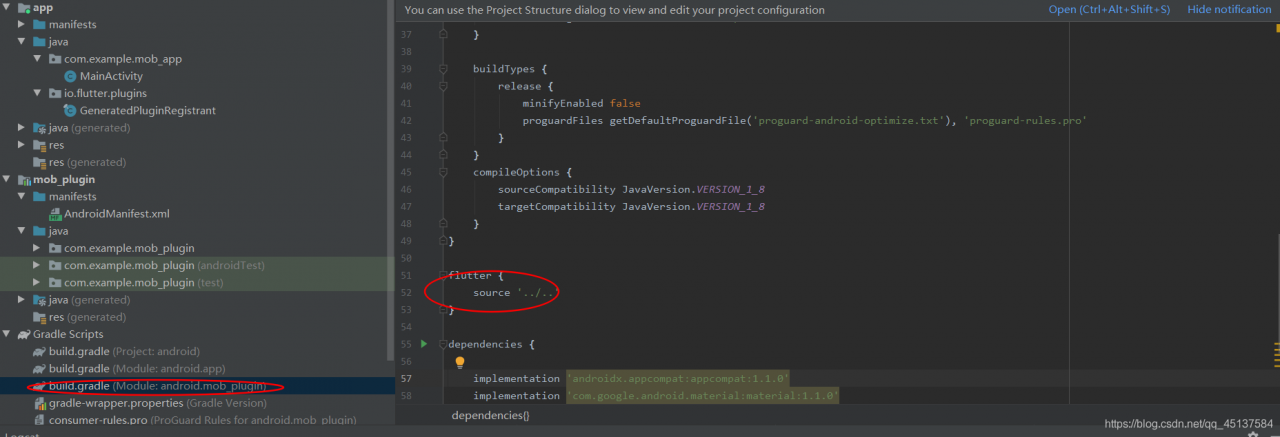Viewport: 1280px width, 437px height.
Task: Click the app res (generated) folder icon
Action: [39, 162]
